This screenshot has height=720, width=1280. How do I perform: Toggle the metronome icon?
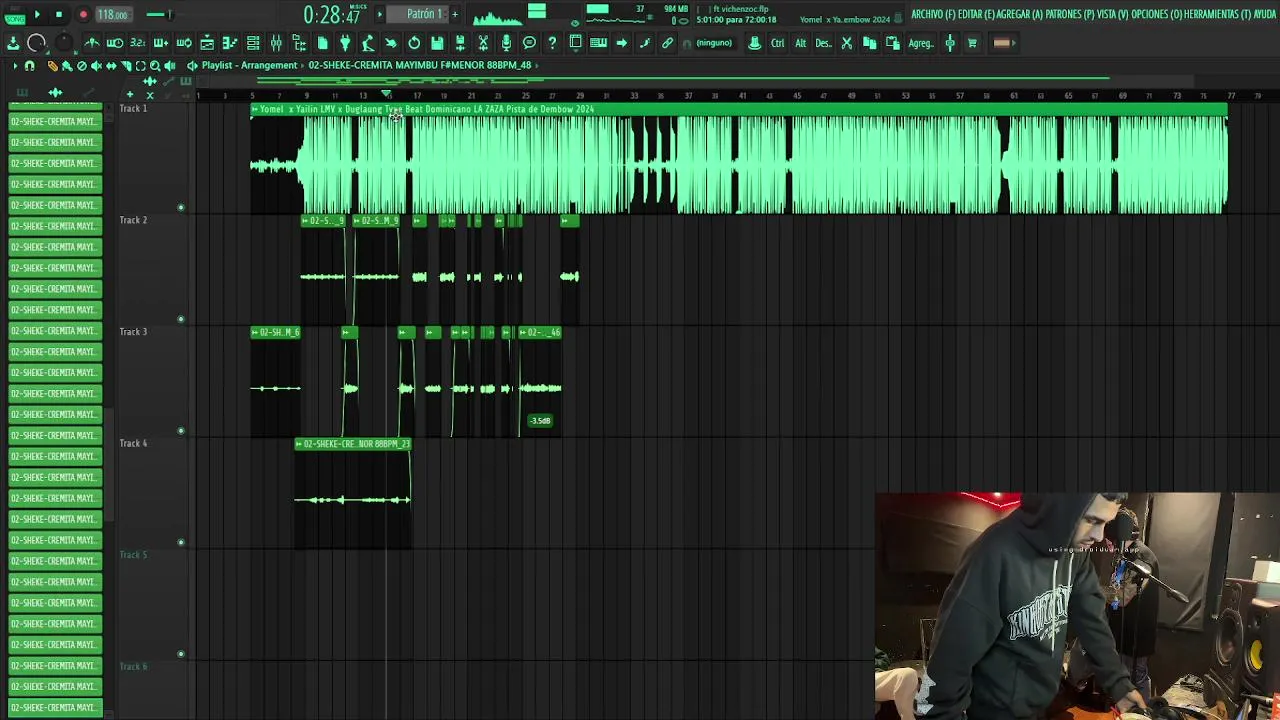point(91,43)
